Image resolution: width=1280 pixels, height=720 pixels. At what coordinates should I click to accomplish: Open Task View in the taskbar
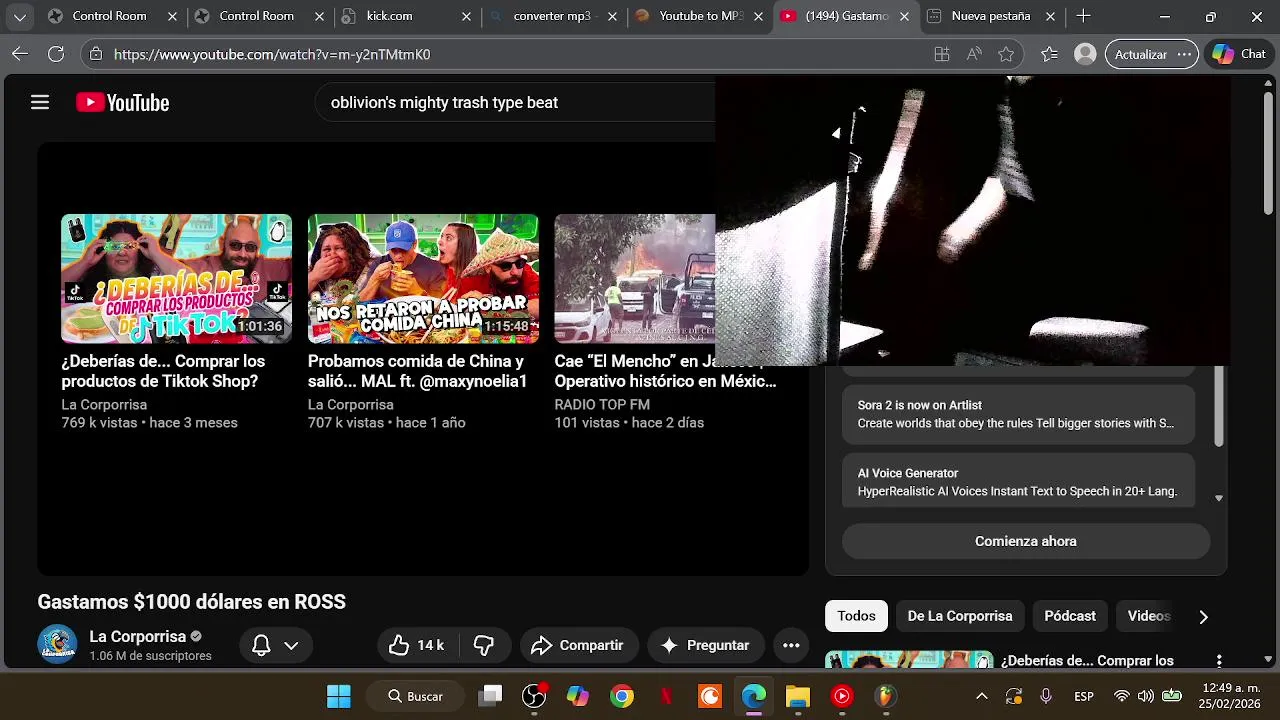[490, 696]
